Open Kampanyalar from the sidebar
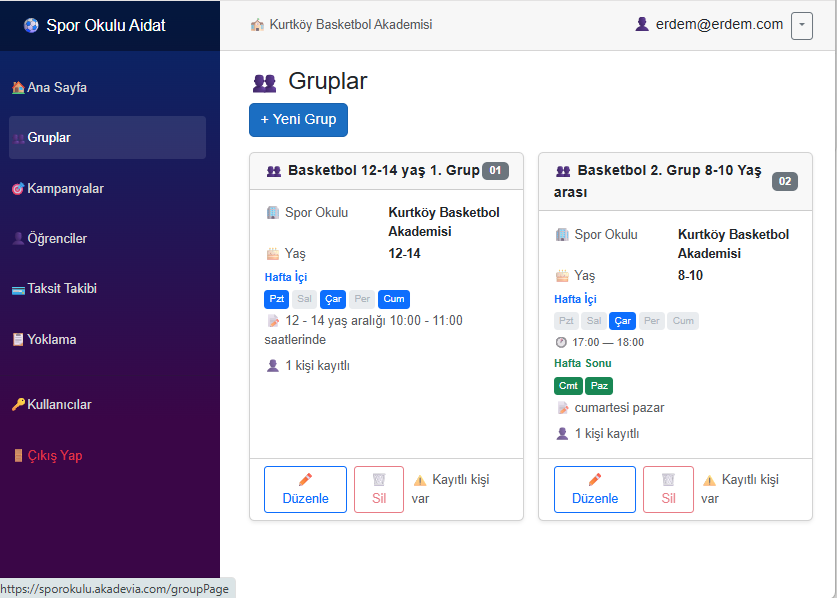 coord(107,188)
